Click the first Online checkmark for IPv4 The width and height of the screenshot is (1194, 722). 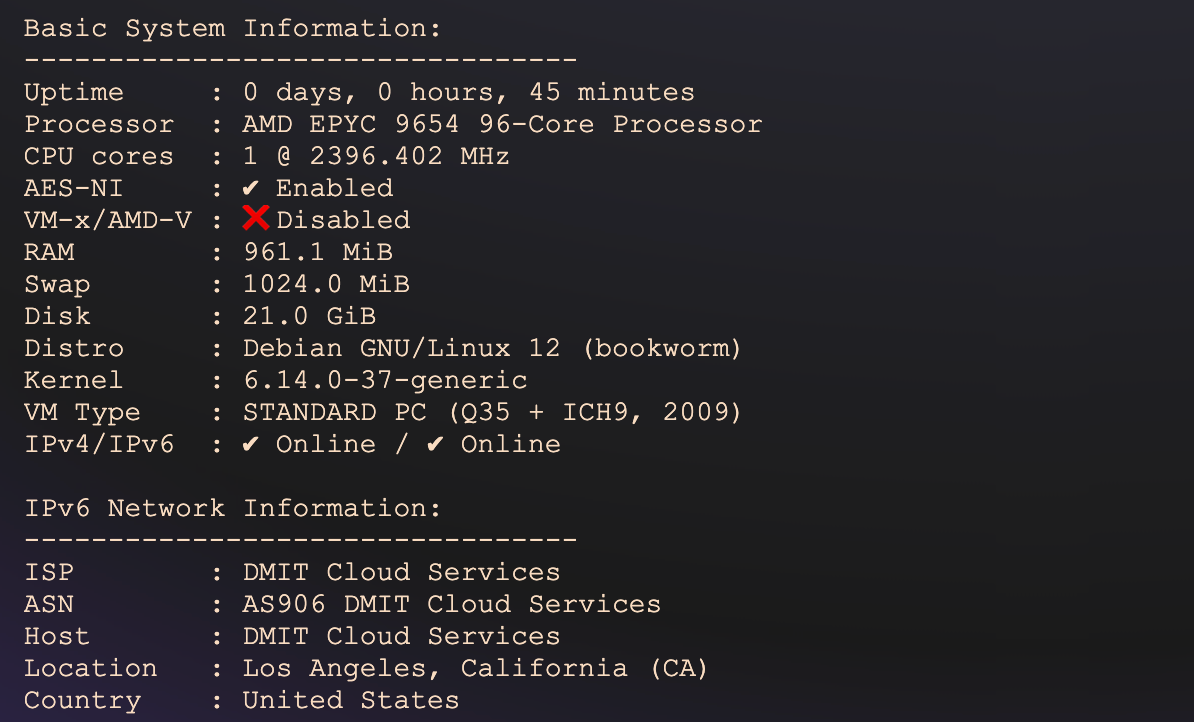pos(251,444)
